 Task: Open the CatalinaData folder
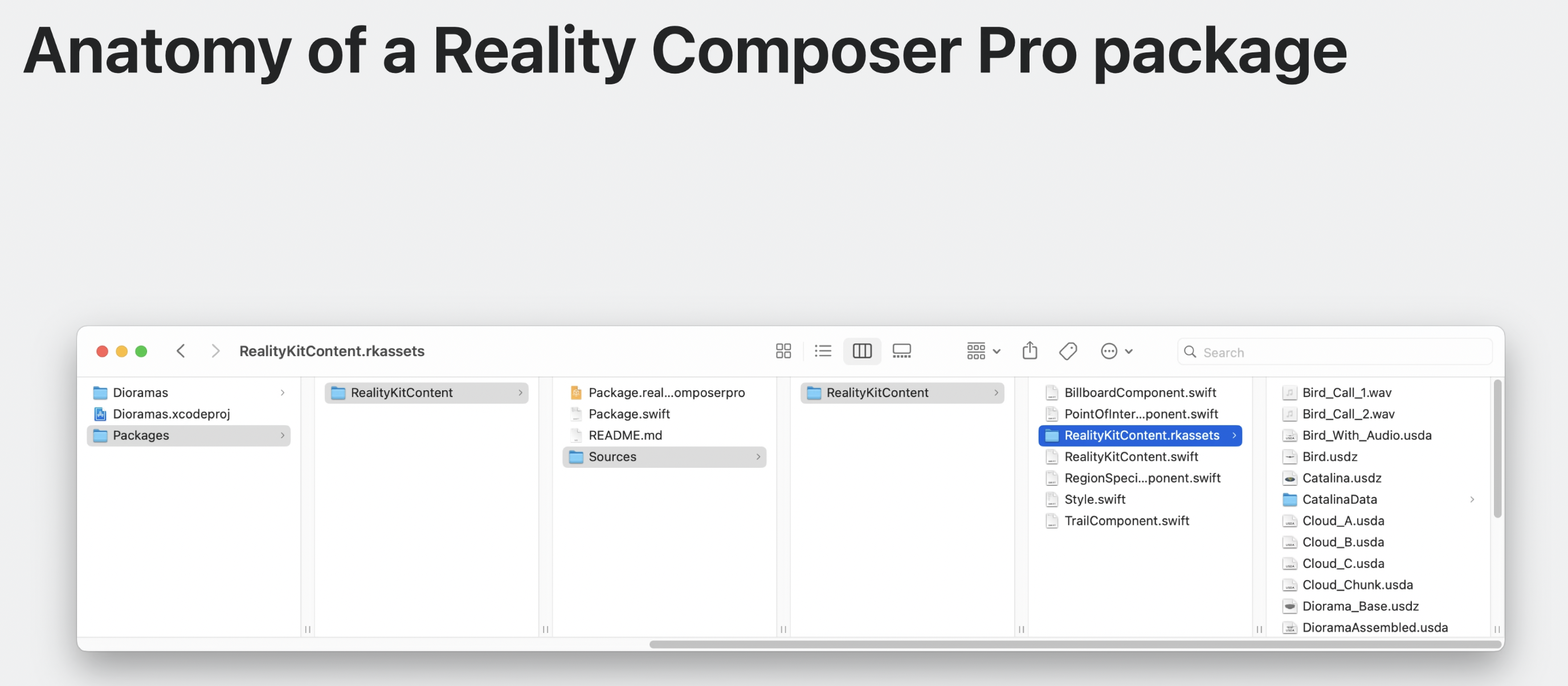[x=1339, y=499]
